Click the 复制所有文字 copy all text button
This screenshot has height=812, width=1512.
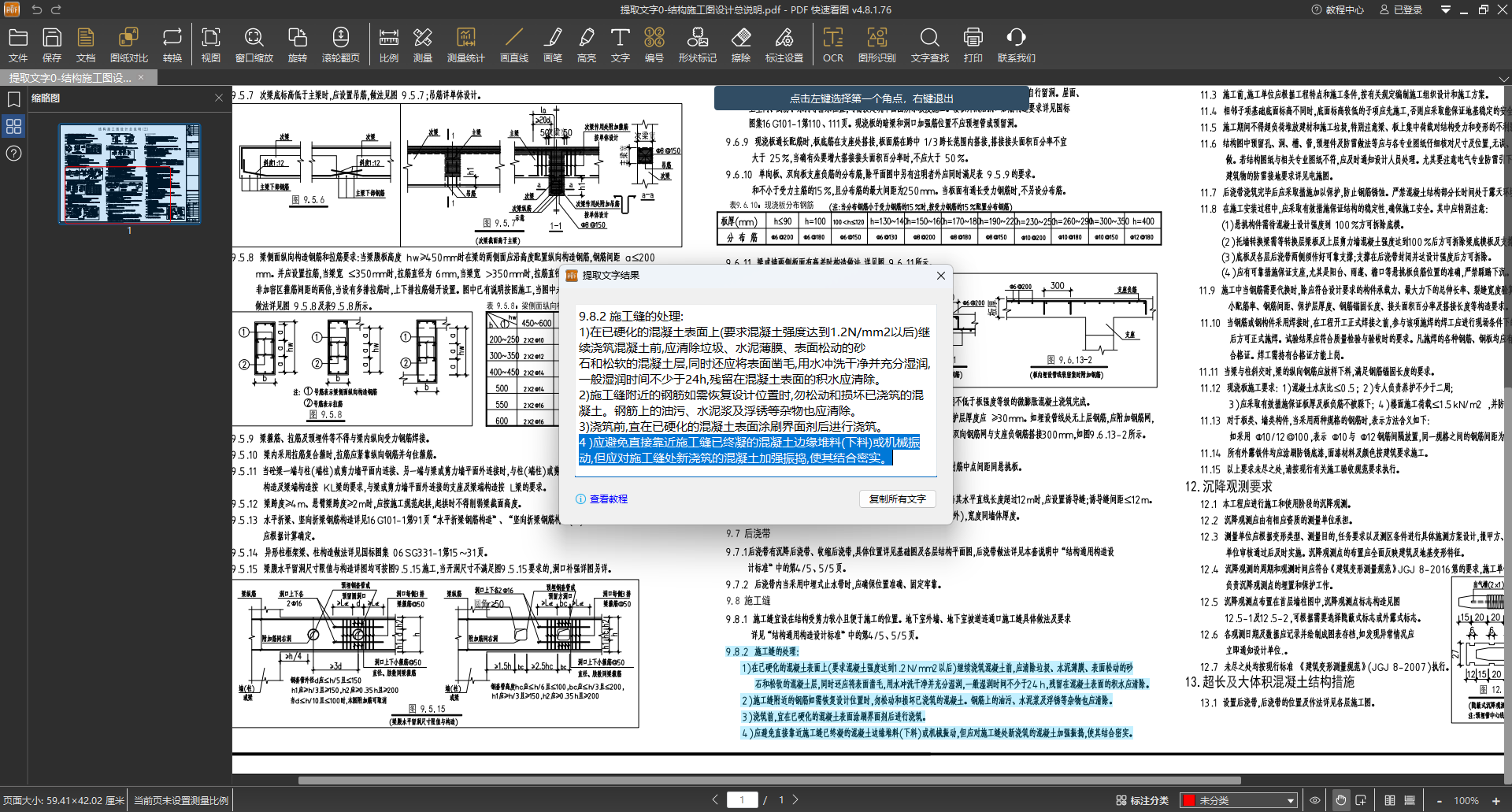click(x=897, y=499)
